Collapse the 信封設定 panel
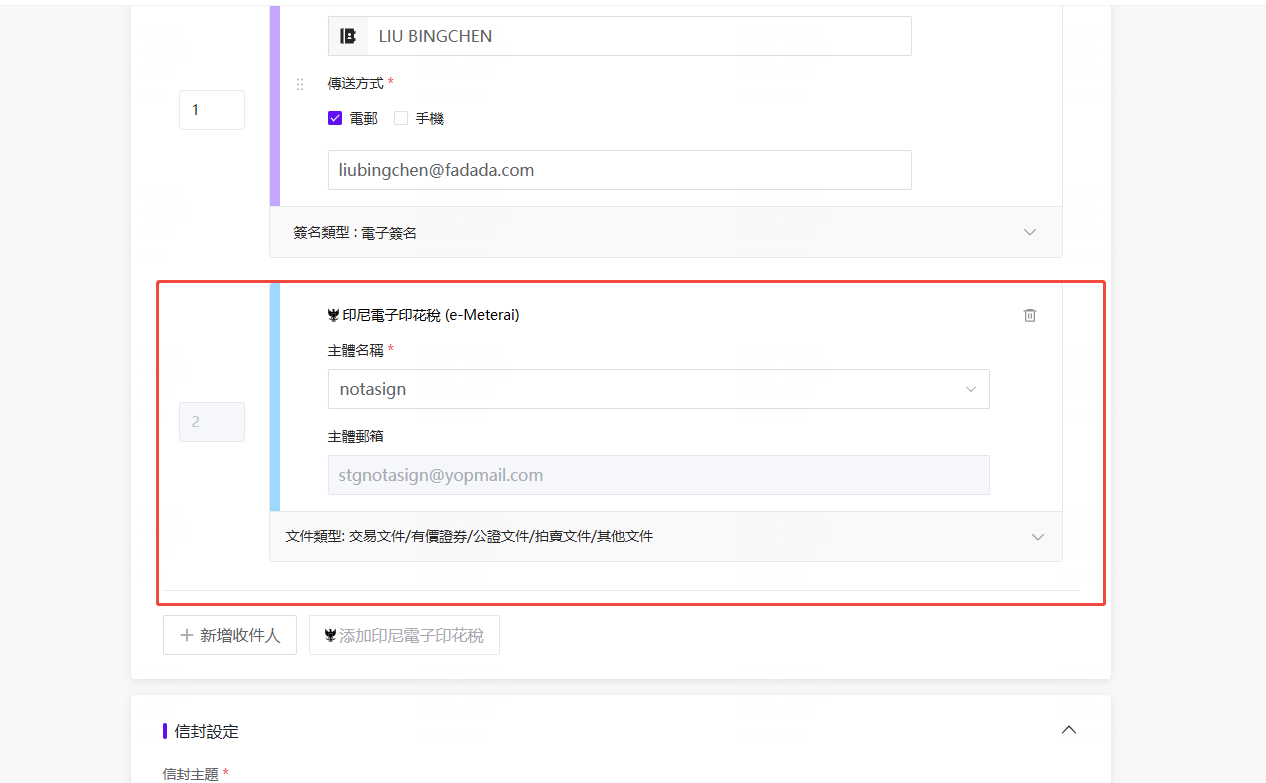The image size is (1266, 783). 1069,730
